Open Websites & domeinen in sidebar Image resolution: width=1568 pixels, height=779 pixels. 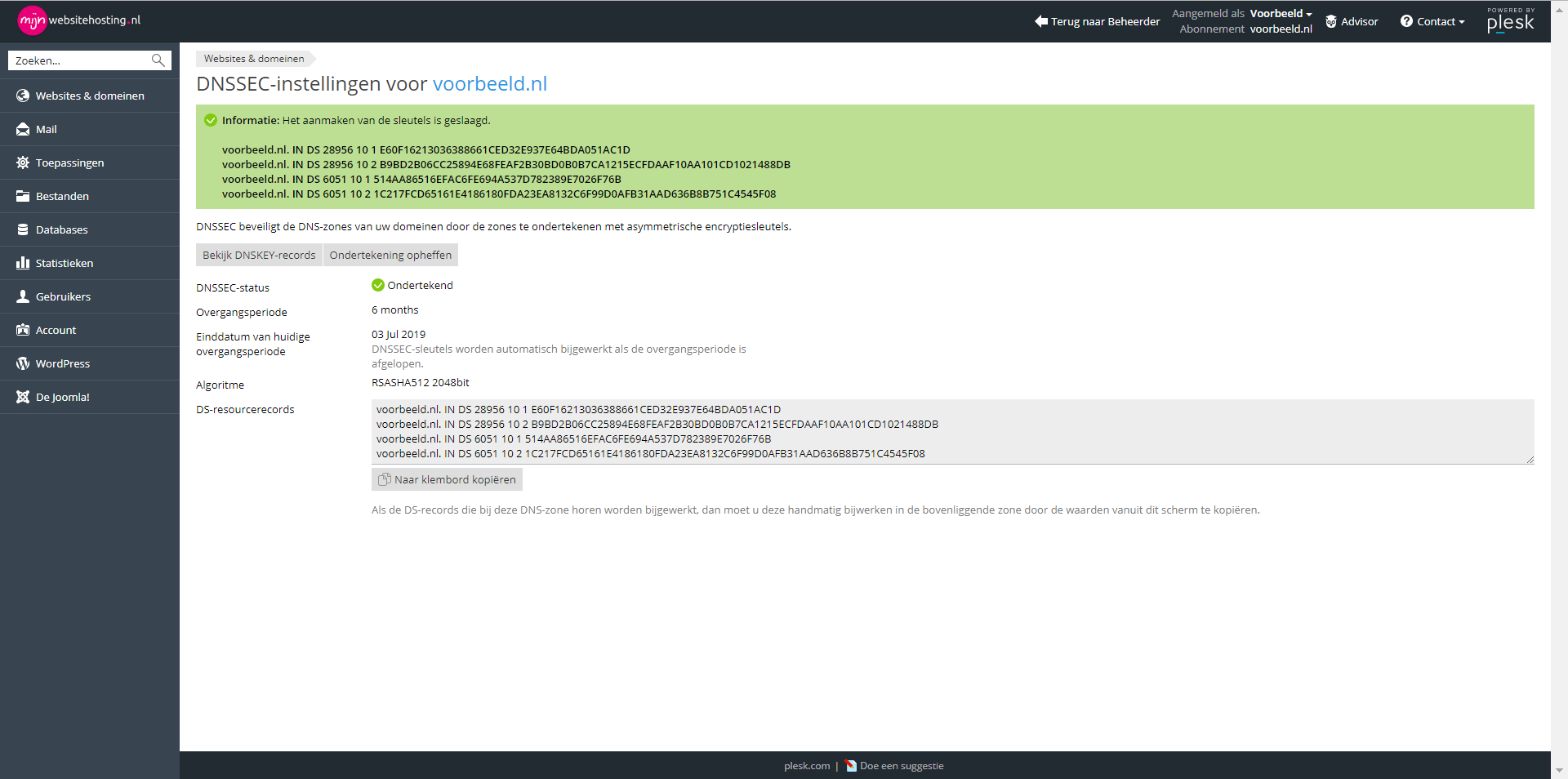pos(90,96)
